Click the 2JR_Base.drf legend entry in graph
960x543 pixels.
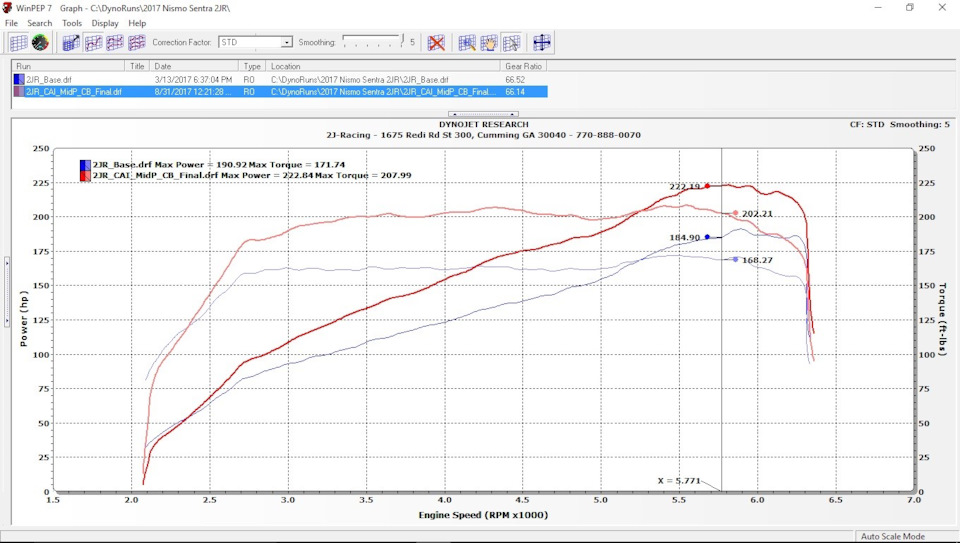pyautogui.click(x=212, y=165)
